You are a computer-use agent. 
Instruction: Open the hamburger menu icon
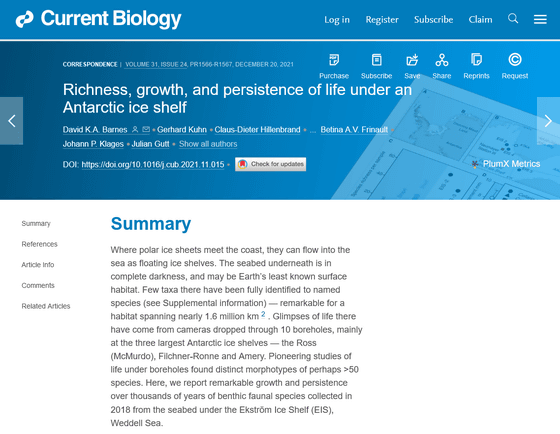point(540,19)
